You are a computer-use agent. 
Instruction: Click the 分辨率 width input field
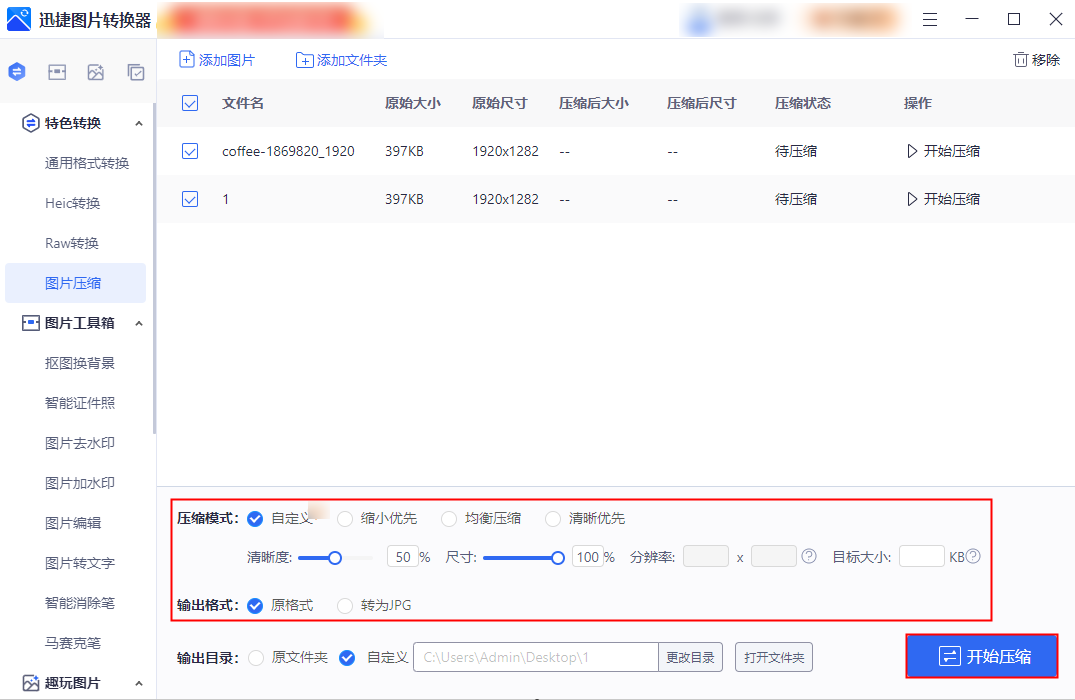[706, 556]
